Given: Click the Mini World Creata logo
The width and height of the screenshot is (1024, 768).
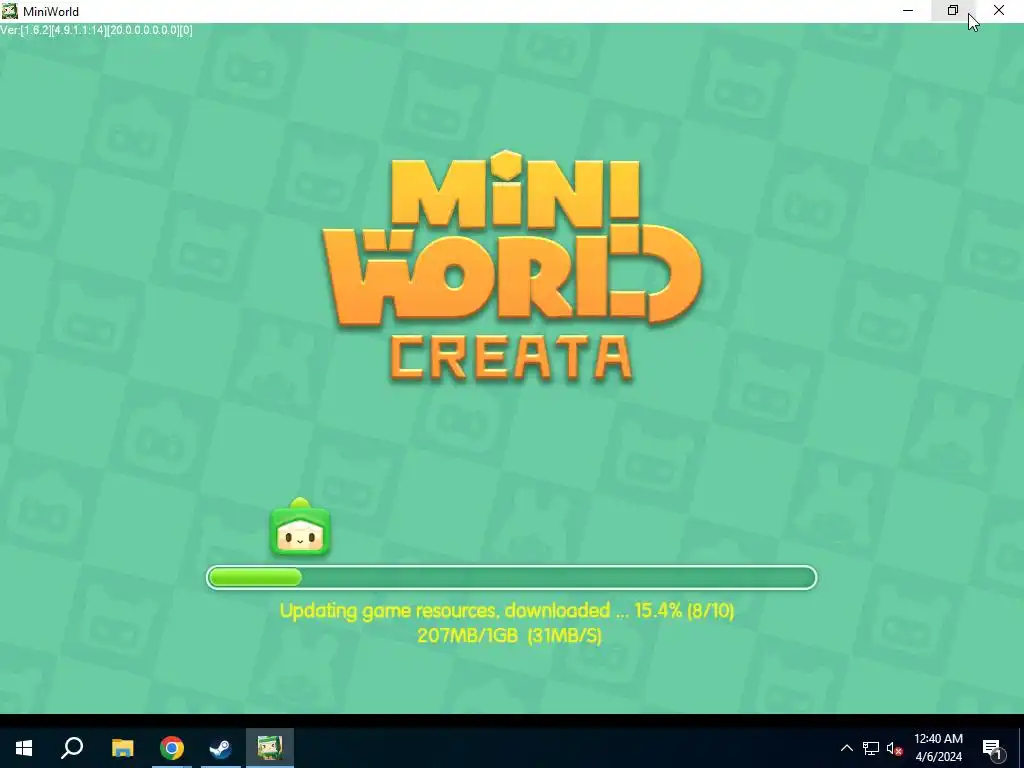Looking at the screenshot, I should [x=512, y=266].
